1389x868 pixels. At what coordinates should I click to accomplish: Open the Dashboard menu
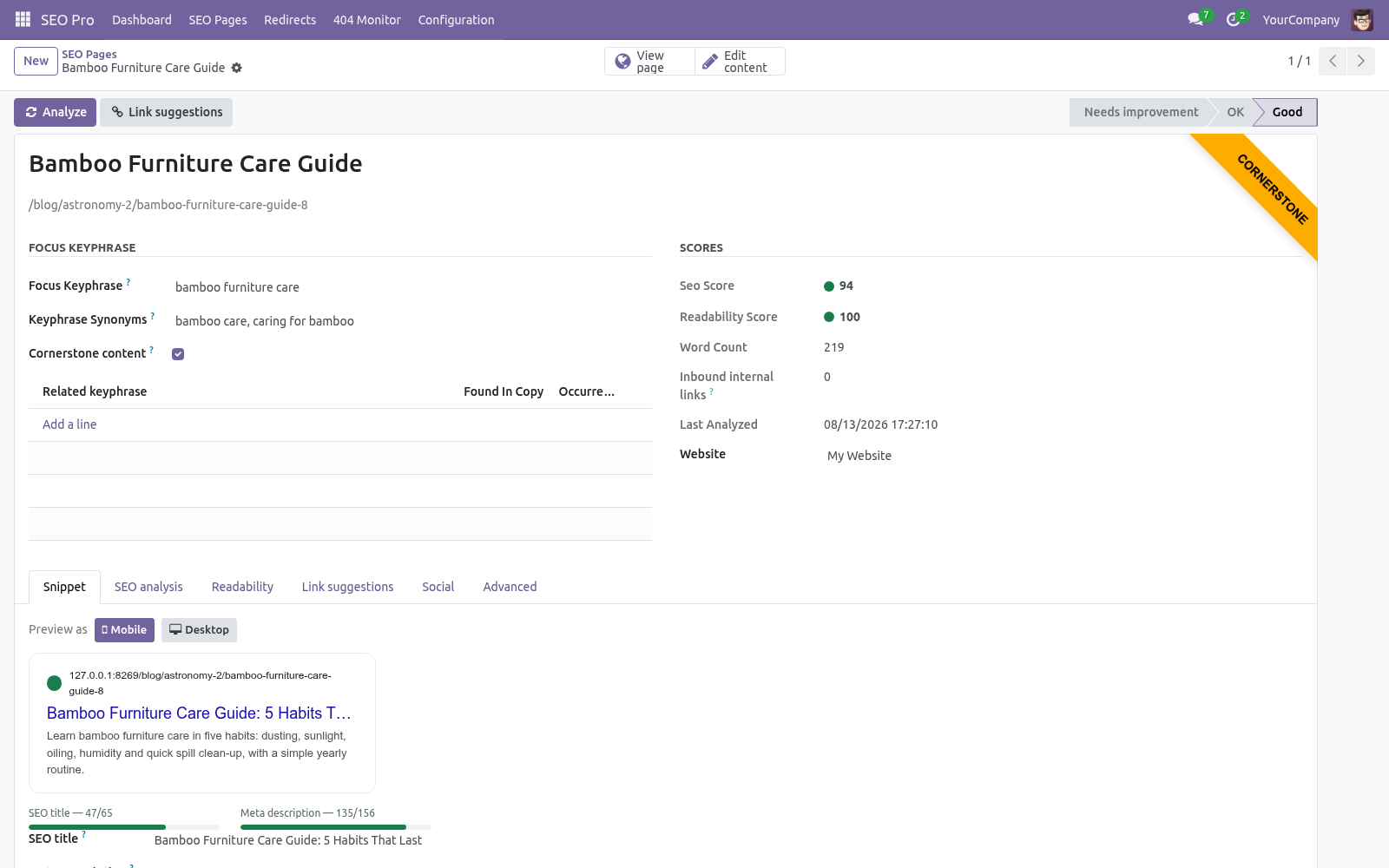pyautogui.click(x=142, y=19)
